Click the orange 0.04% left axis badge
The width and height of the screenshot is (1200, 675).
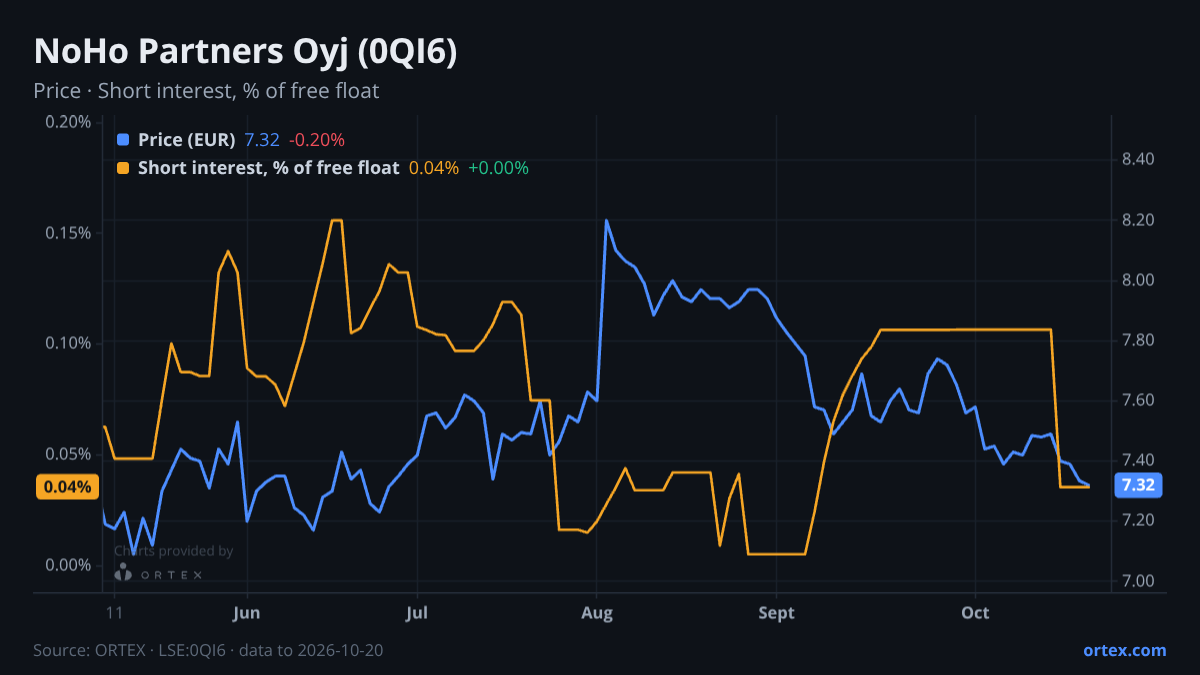67,487
